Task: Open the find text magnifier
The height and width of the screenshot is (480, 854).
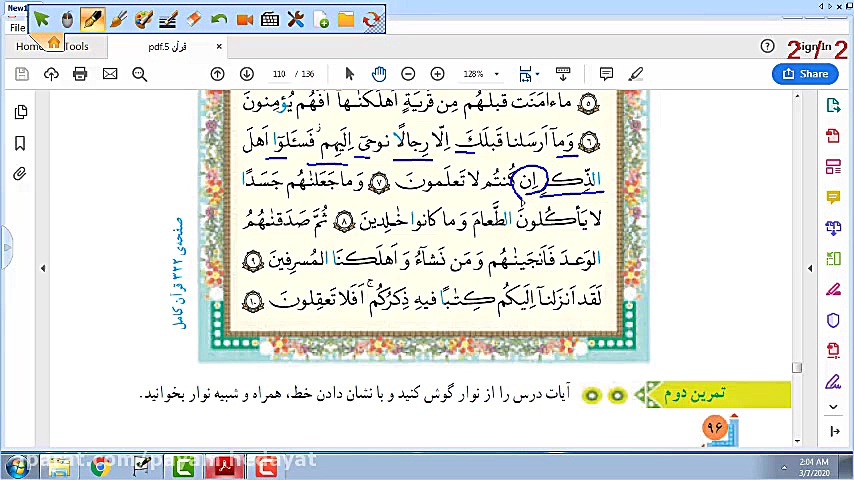Action: 139,74
